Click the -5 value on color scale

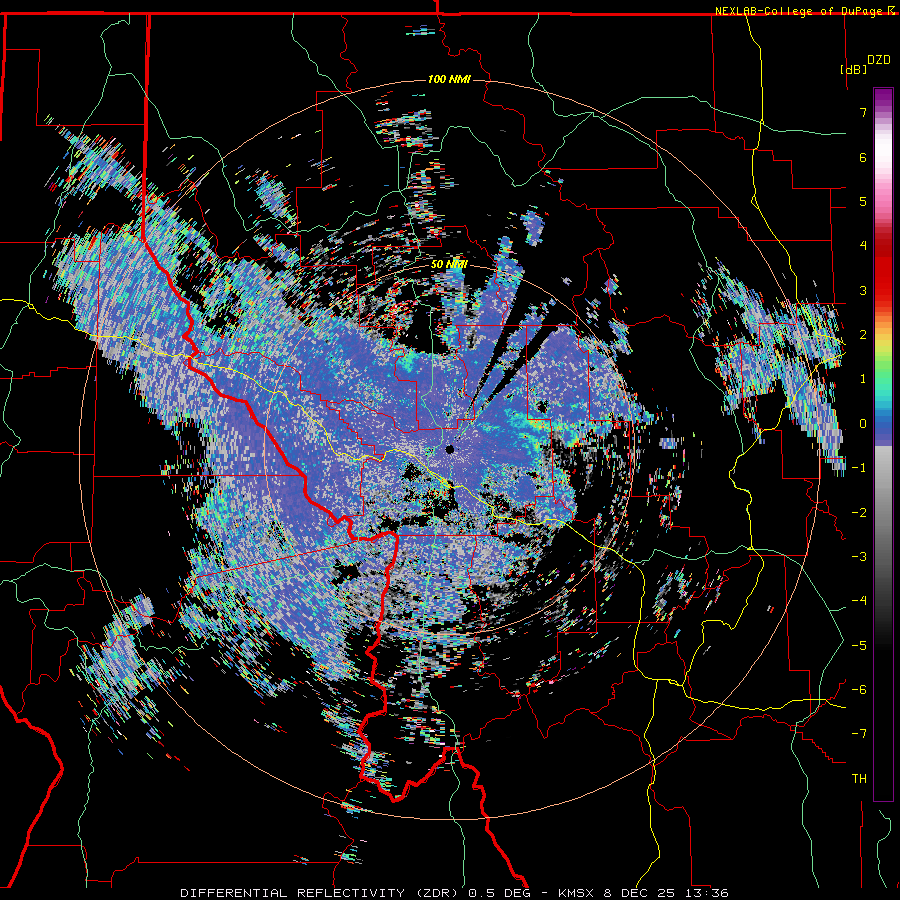click(859, 646)
